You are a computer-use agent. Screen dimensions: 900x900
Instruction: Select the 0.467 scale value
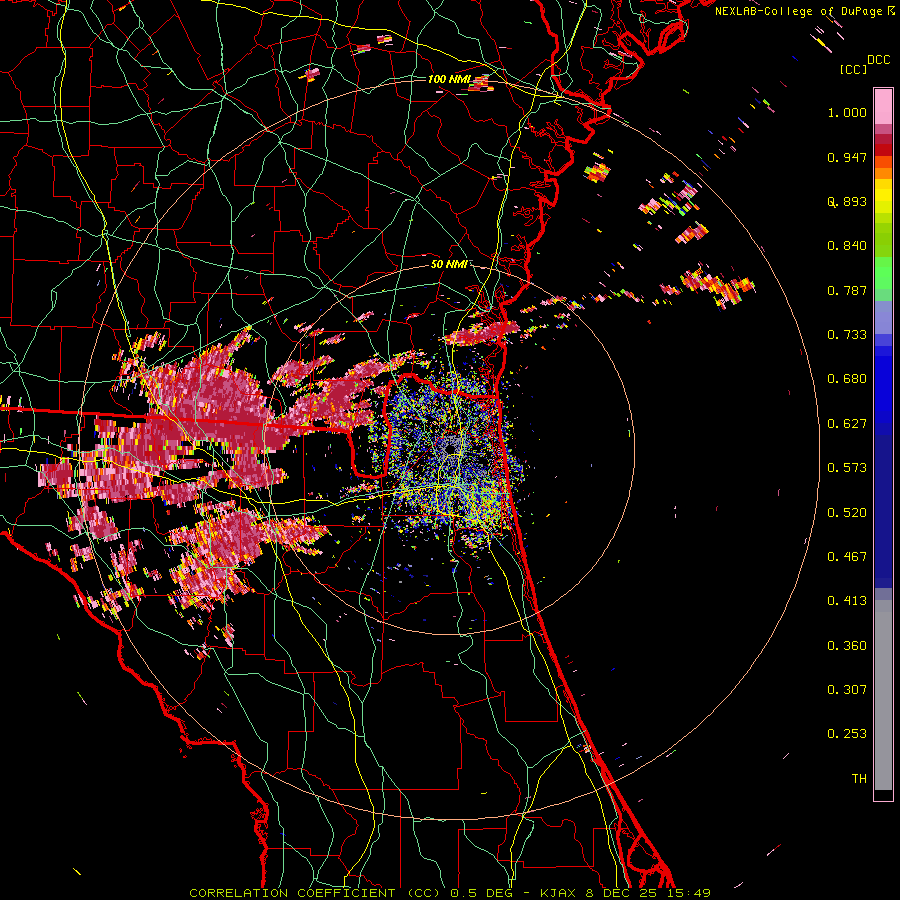pos(847,557)
